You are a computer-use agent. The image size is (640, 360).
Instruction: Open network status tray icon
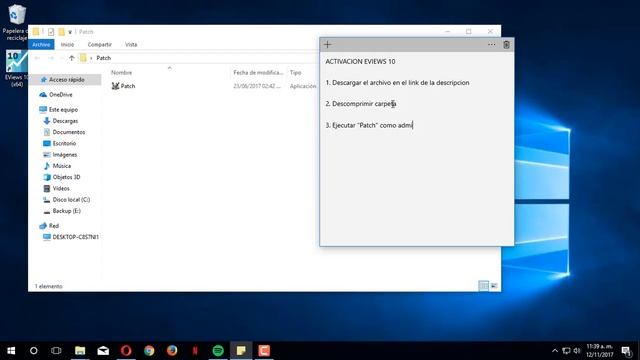click(566, 351)
